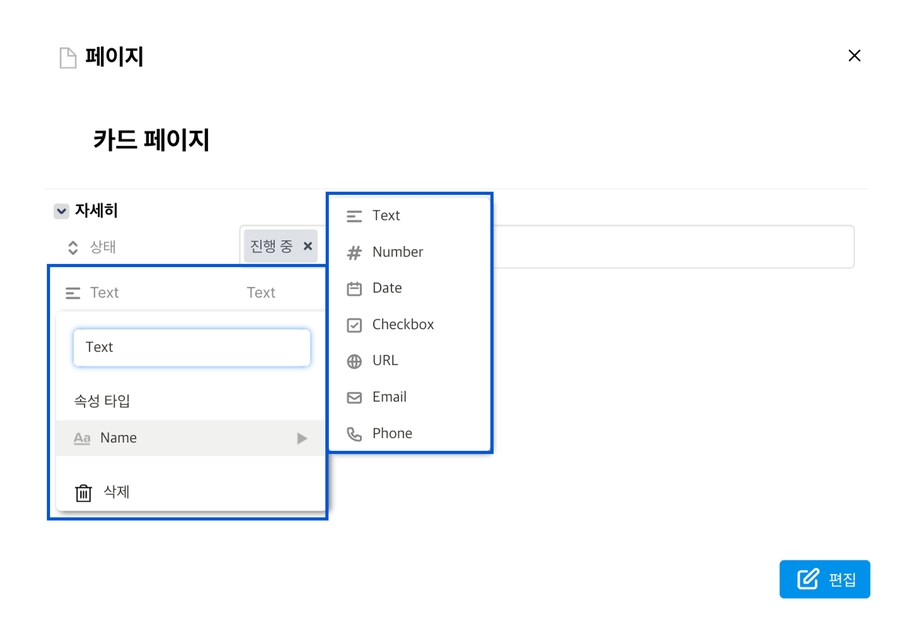Choose the Email property type
This screenshot has width=900, height=624.
[389, 397]
